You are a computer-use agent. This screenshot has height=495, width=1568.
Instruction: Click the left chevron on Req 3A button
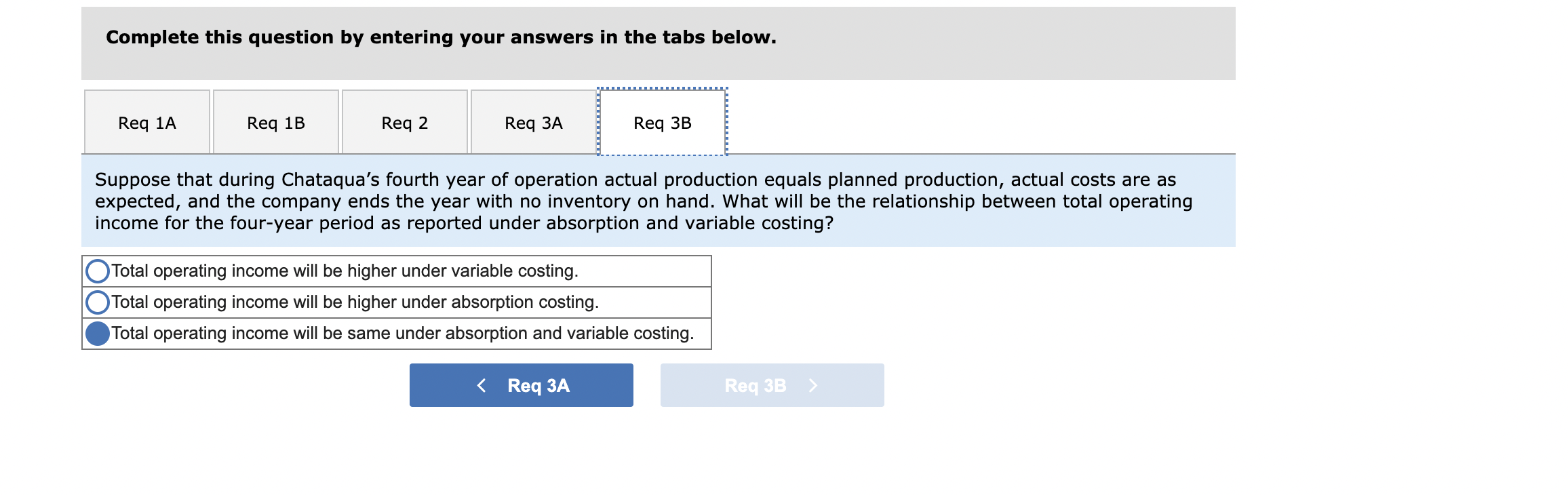coord(482,384)
